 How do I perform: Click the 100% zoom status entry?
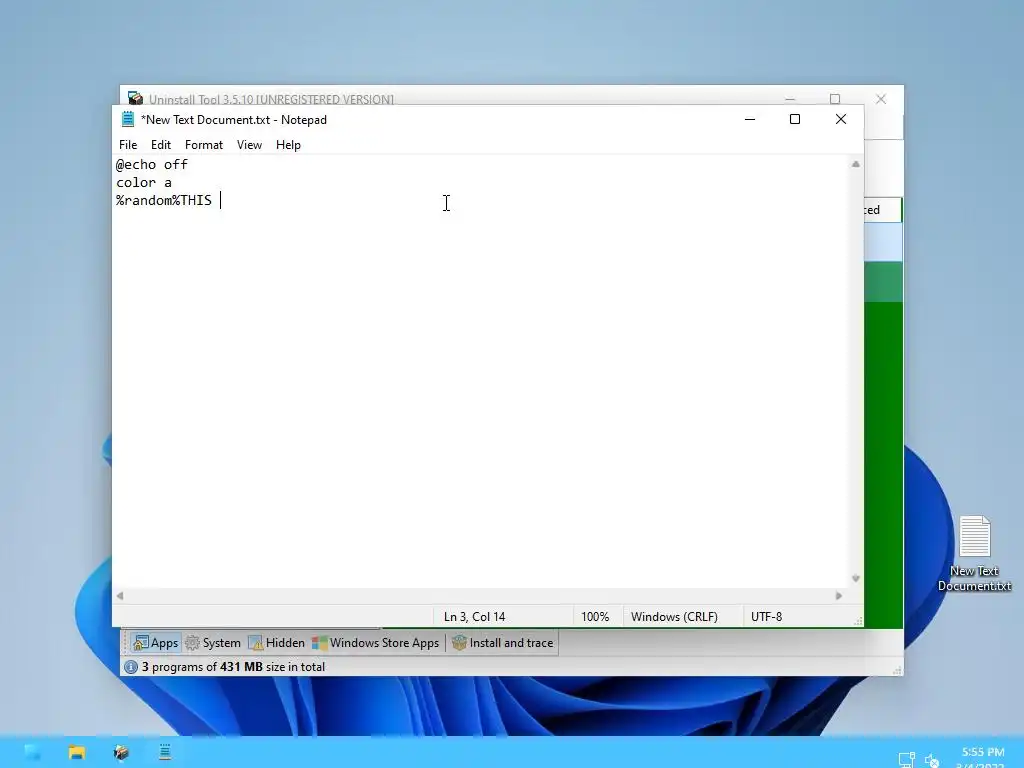(x=595, y=616)
